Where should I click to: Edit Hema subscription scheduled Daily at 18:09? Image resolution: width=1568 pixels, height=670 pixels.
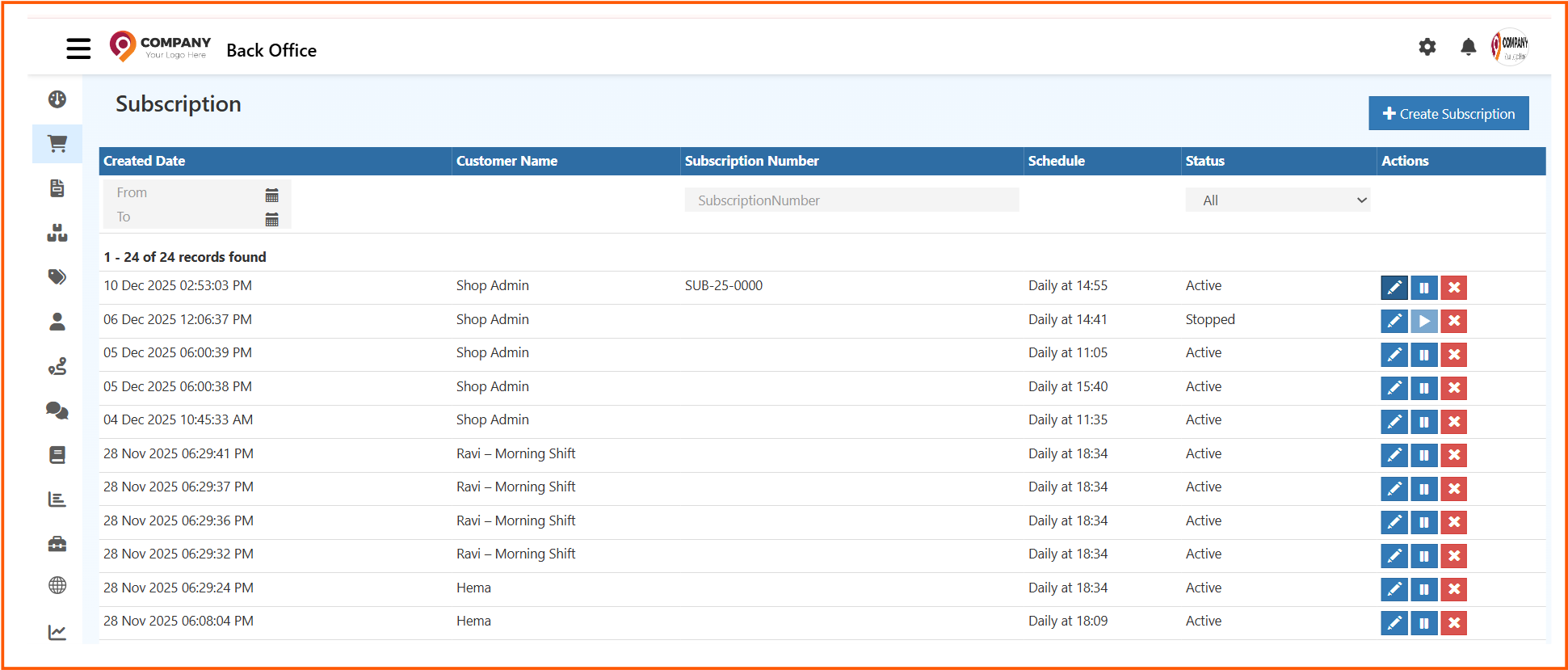[1394, 623]
